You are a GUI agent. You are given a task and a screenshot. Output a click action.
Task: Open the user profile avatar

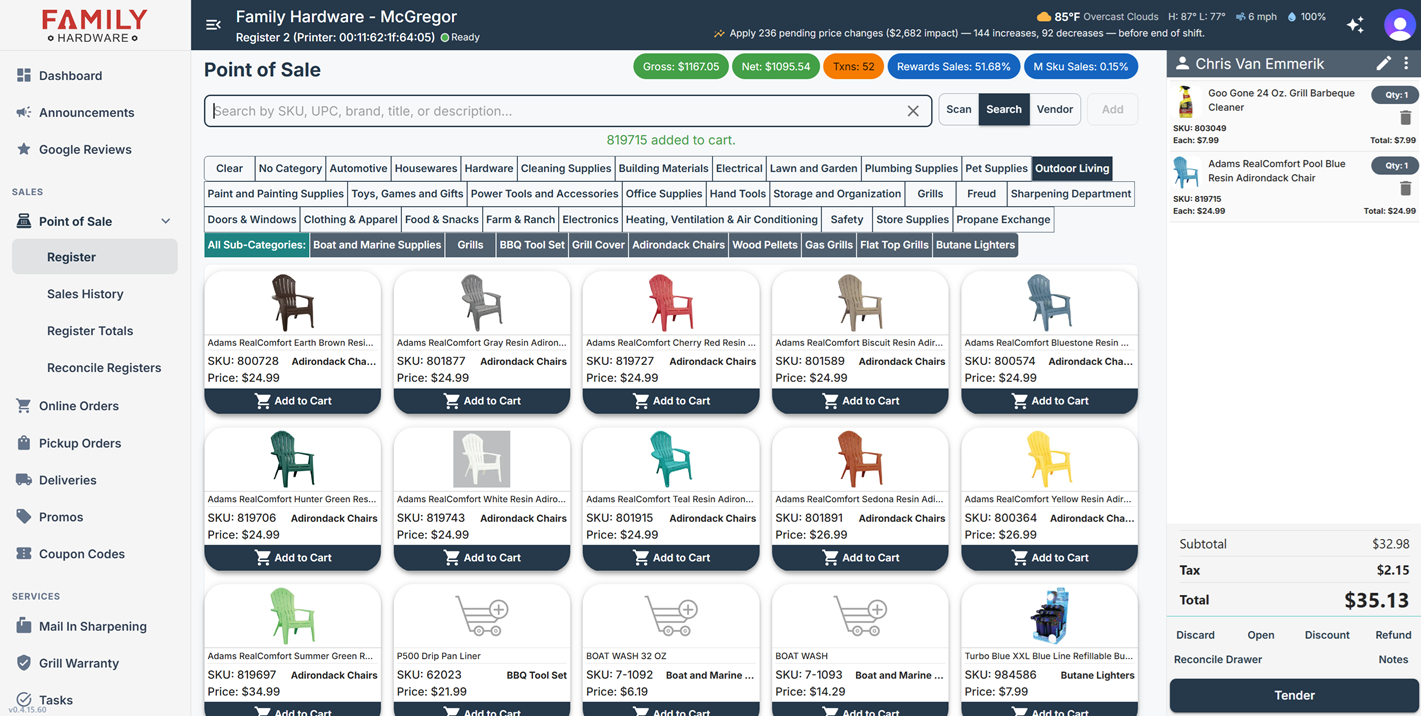pos(1399,25)
